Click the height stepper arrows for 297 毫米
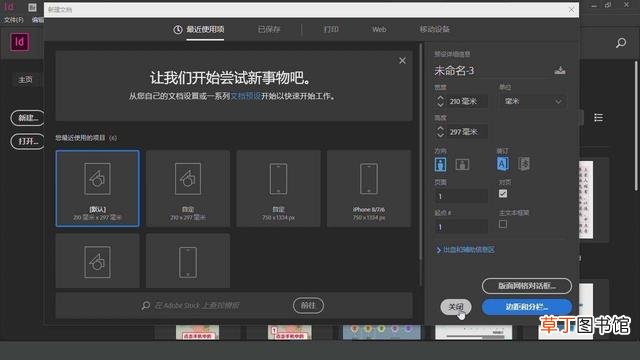640x360 pixels. tap(440, 132)
